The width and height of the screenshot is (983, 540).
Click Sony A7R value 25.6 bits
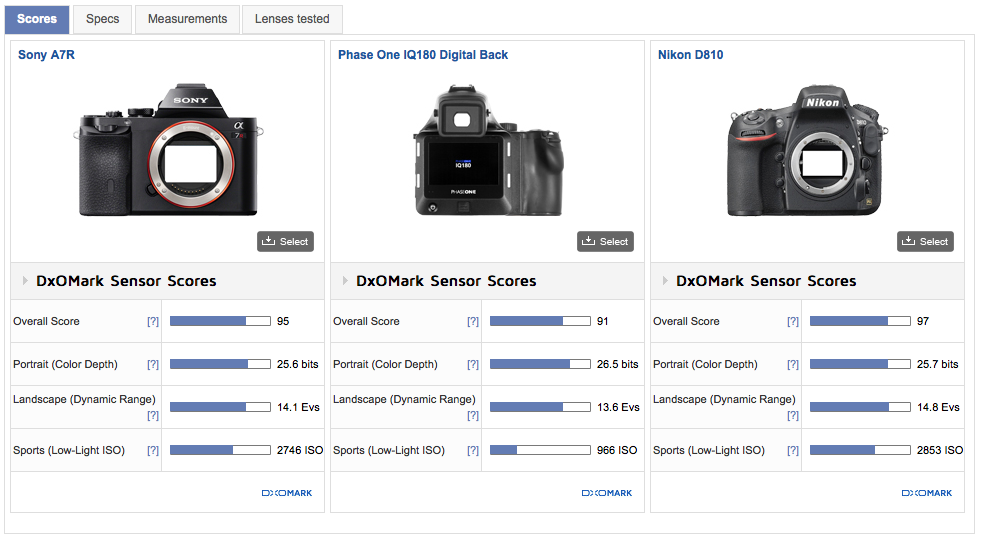point(298,364)
